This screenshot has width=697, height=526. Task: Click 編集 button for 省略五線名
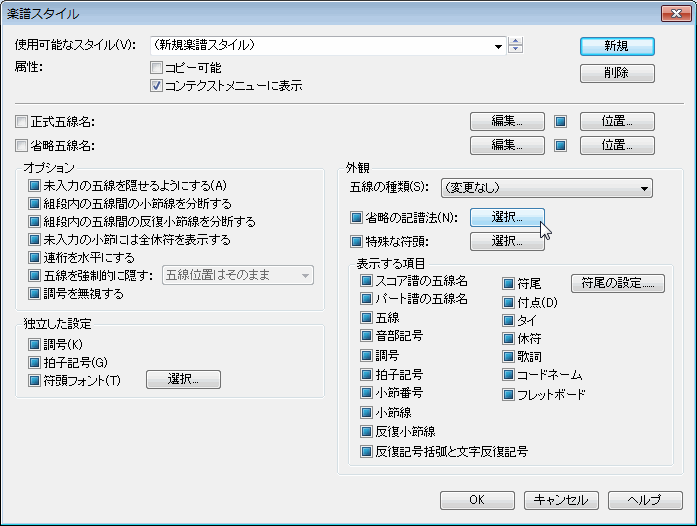point(507,145)
